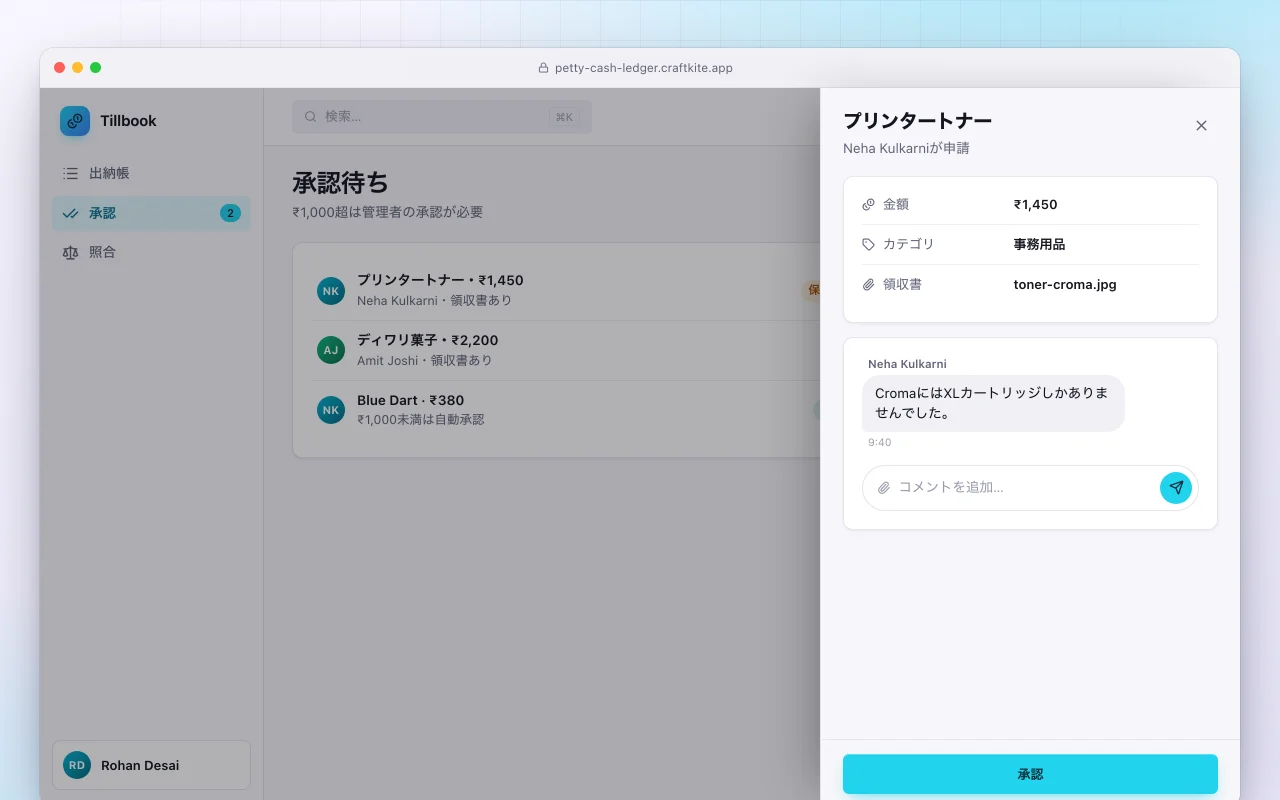Click the Tillbook logo icon
This screenshot has height=800, width=1280.
click(x=75, y=121)
